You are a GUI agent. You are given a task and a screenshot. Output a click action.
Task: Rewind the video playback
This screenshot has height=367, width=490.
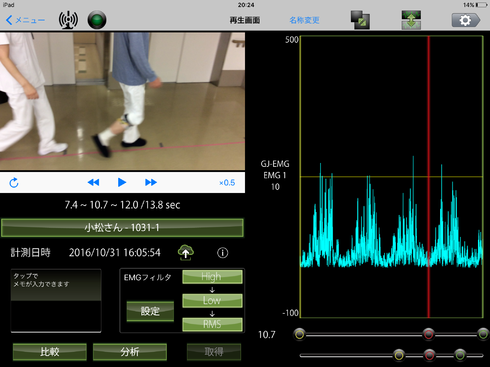click(93, 182)
